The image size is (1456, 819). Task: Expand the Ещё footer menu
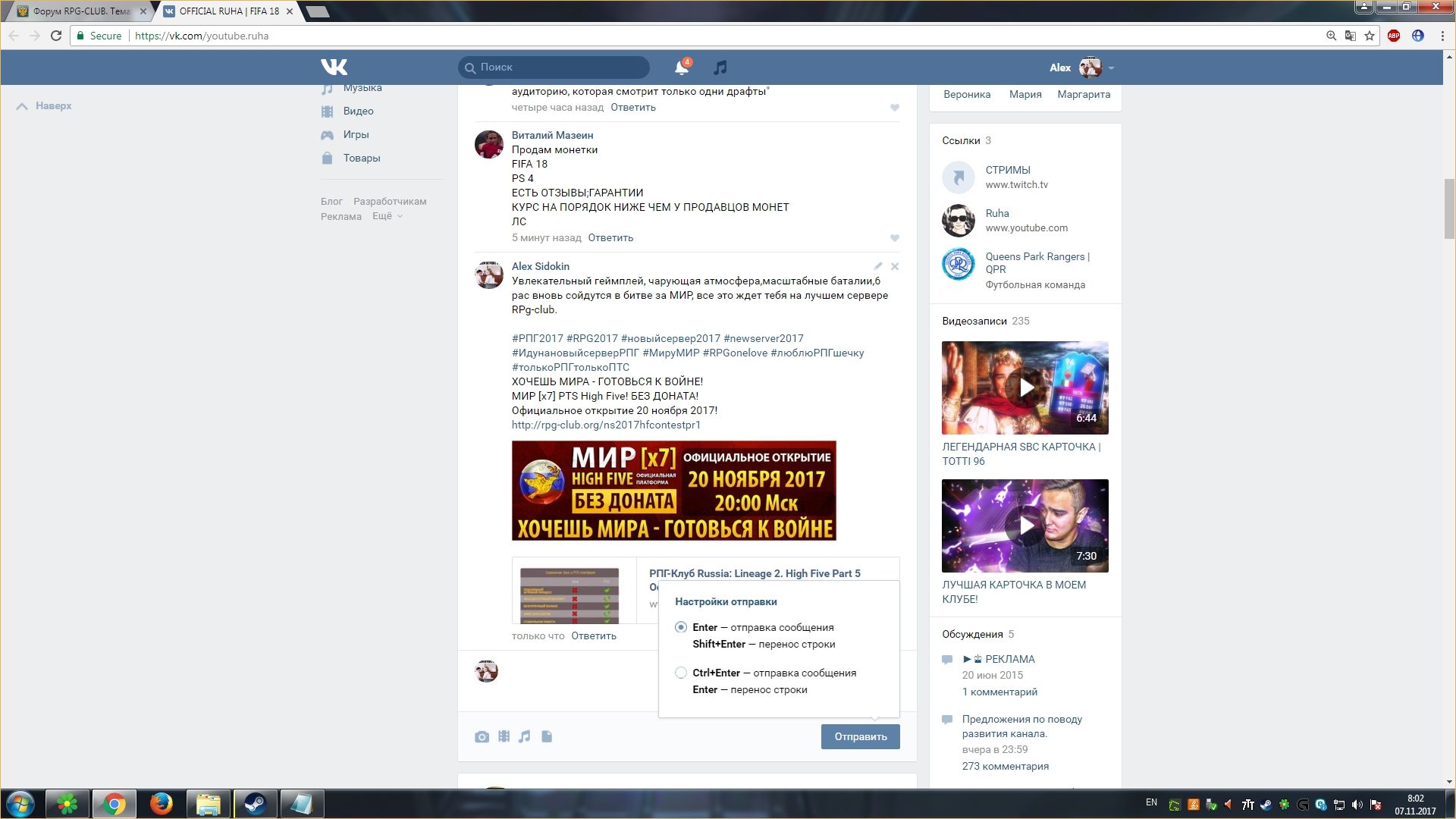pyautogui.click(x=387, y=216)
